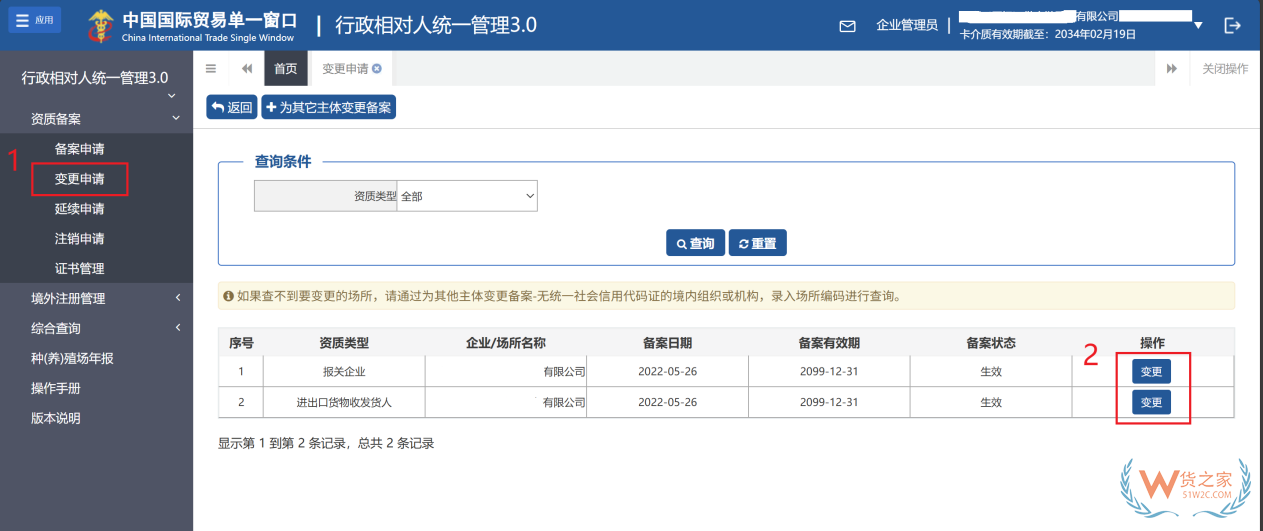
Task: Click the 备案日期 column header
Action: 667,343
